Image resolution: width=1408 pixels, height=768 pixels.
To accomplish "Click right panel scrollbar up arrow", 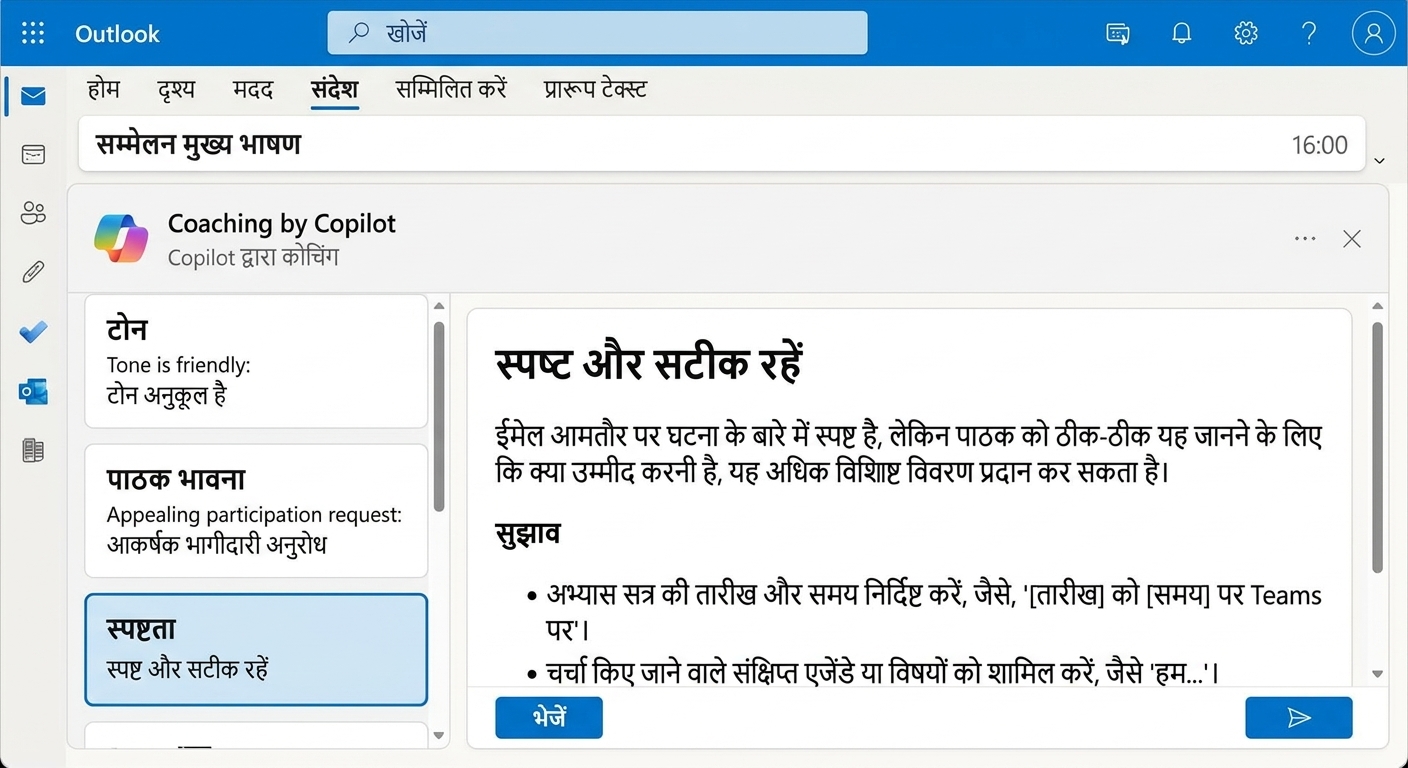I will pos(1378,306).
